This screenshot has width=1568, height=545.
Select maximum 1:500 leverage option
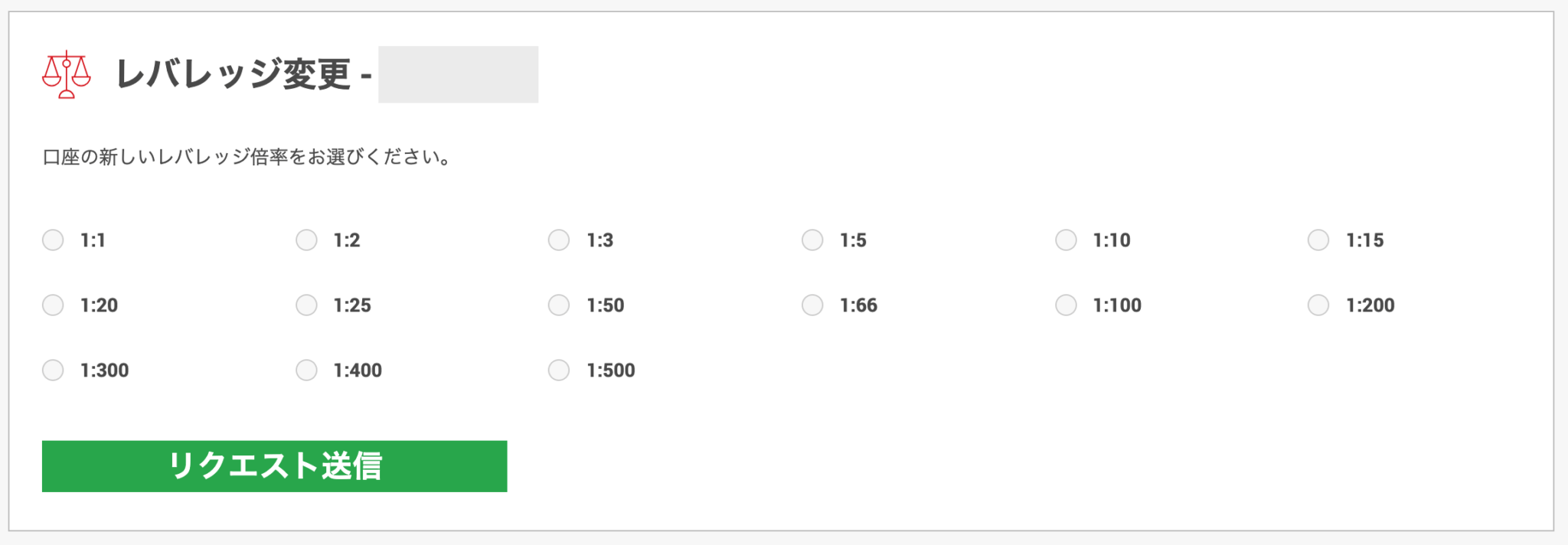coord(559,370)
